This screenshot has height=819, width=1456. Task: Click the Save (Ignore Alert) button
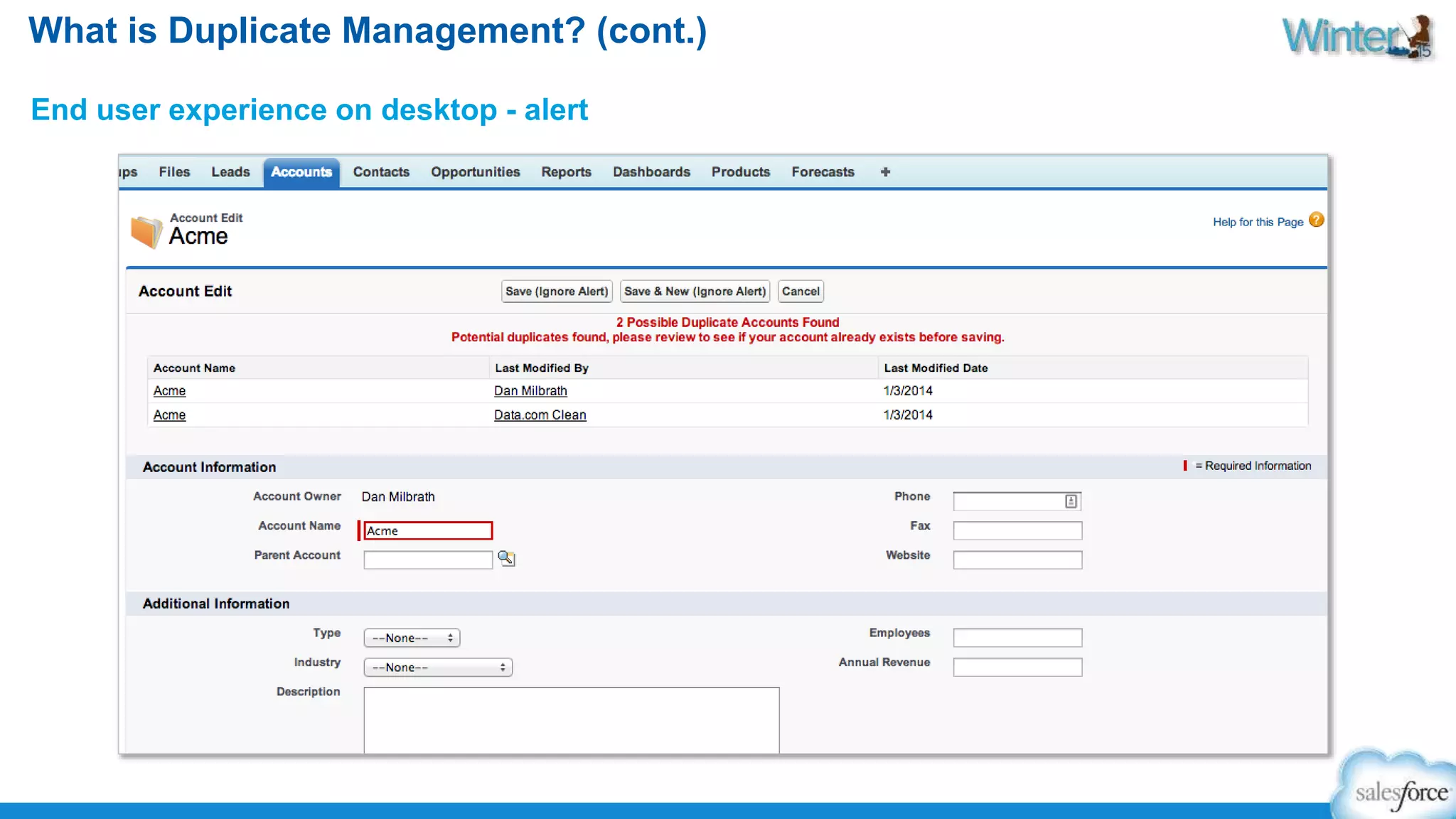pyautogui.click(x=557, y=291)
